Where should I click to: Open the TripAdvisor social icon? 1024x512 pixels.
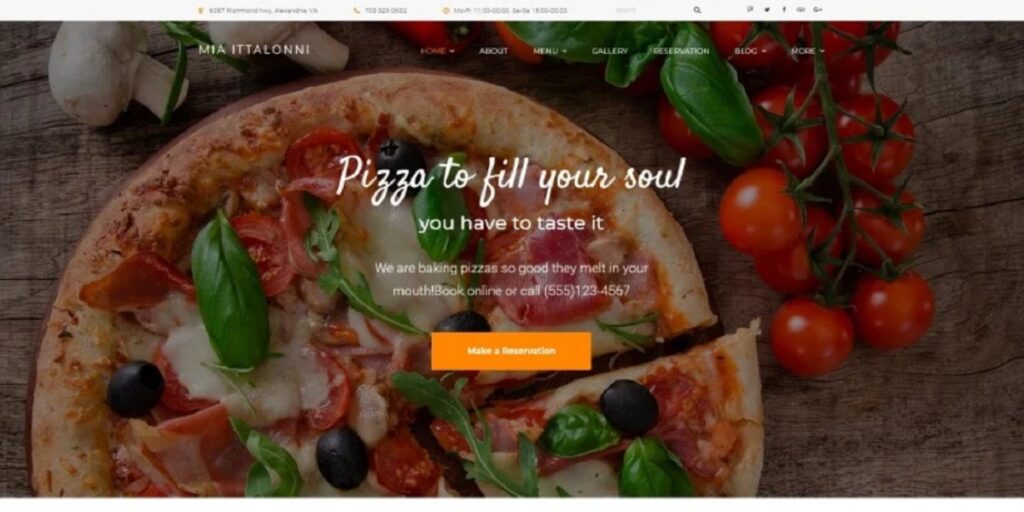coord(801,10)
